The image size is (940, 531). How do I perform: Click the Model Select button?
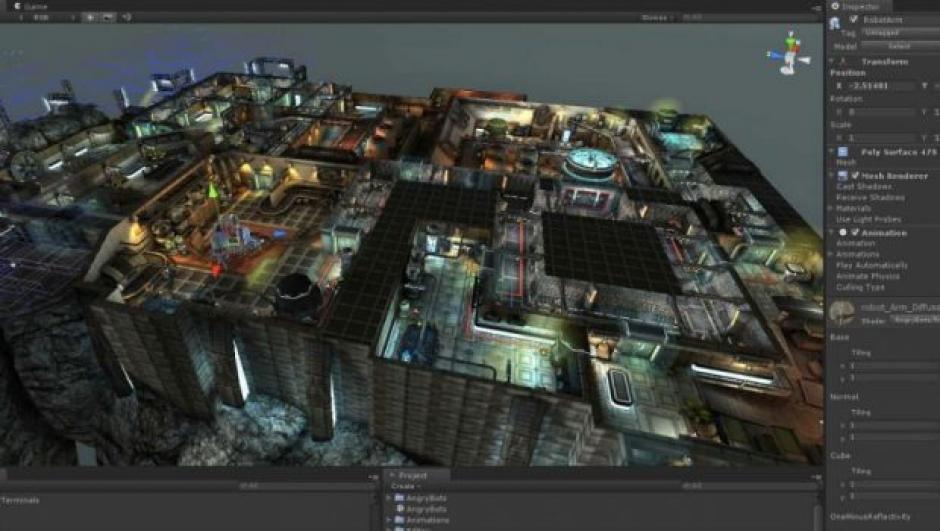900,46
